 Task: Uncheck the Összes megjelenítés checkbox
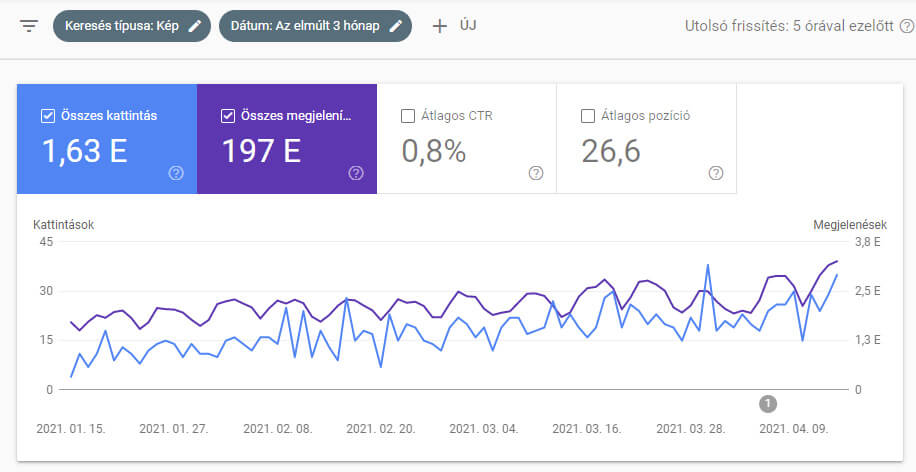tap(227, 116)
